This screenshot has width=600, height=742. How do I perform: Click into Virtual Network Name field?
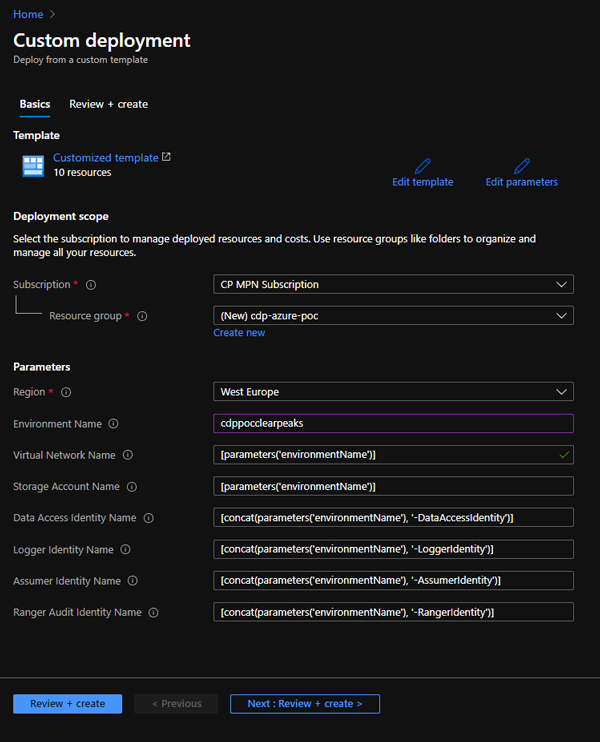click(x=393, y=455)
